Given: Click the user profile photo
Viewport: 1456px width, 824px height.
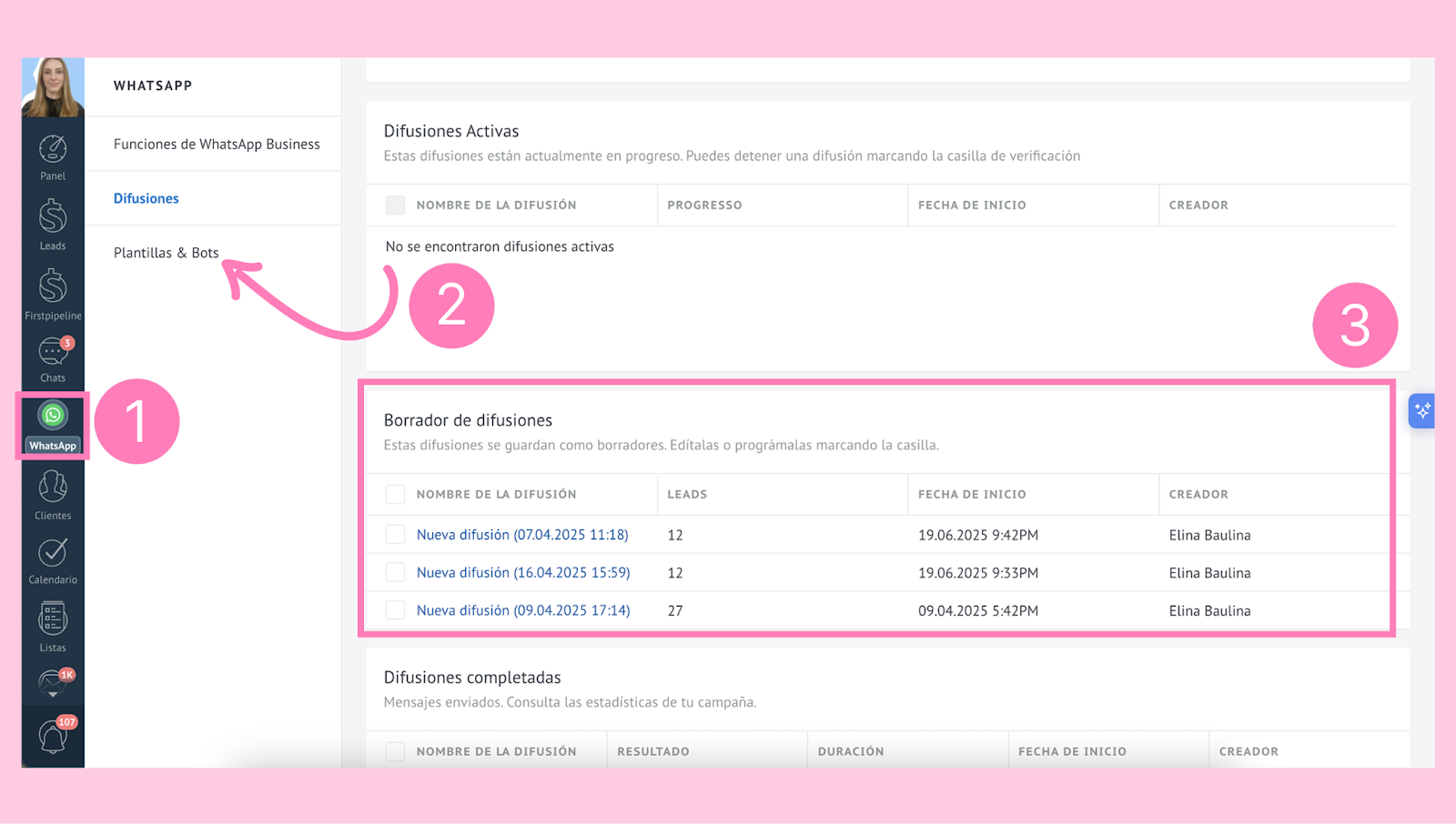Looking at the screenshot, I should (53, 87).
